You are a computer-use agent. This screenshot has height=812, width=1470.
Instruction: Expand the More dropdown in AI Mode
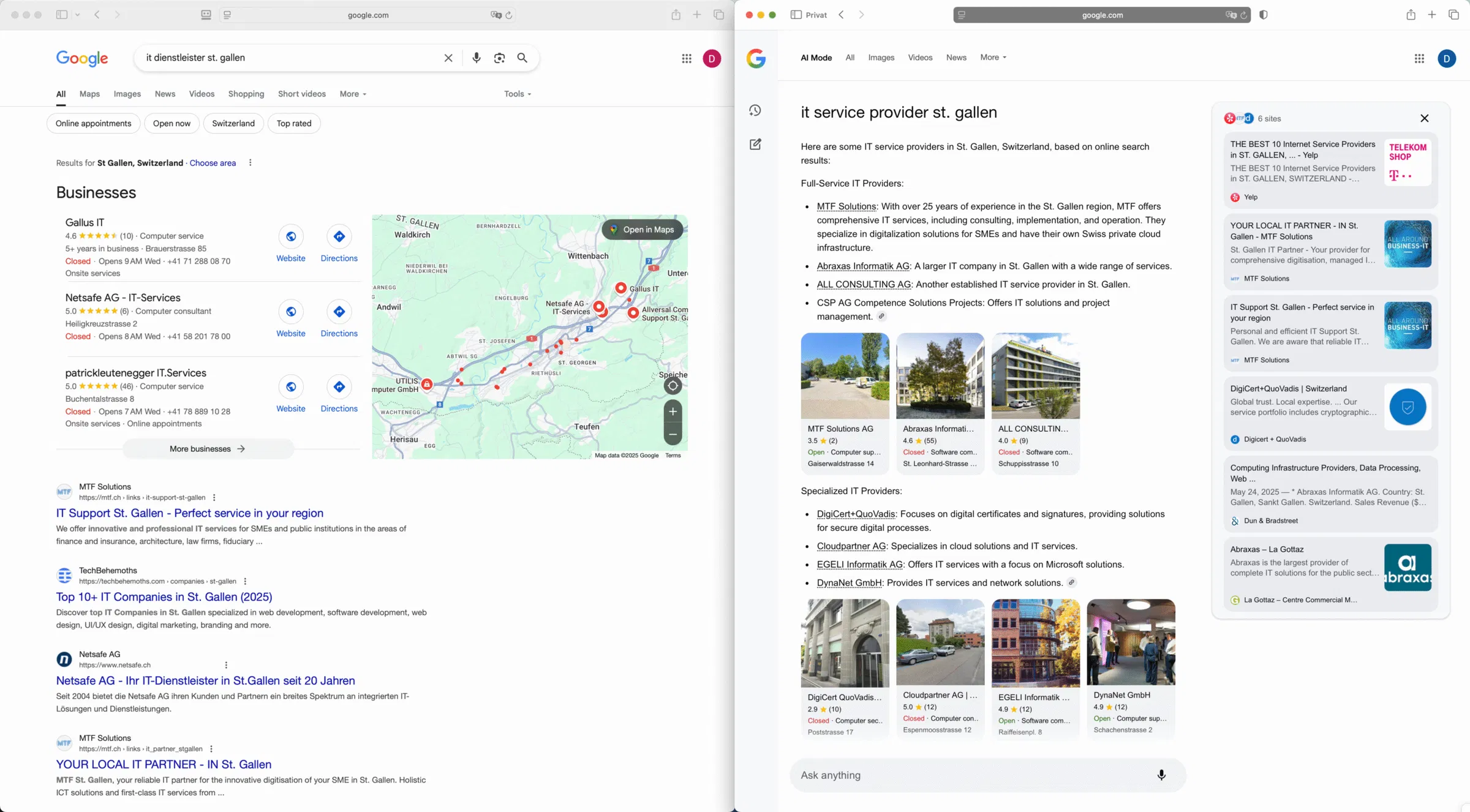[x=993, y=58]
